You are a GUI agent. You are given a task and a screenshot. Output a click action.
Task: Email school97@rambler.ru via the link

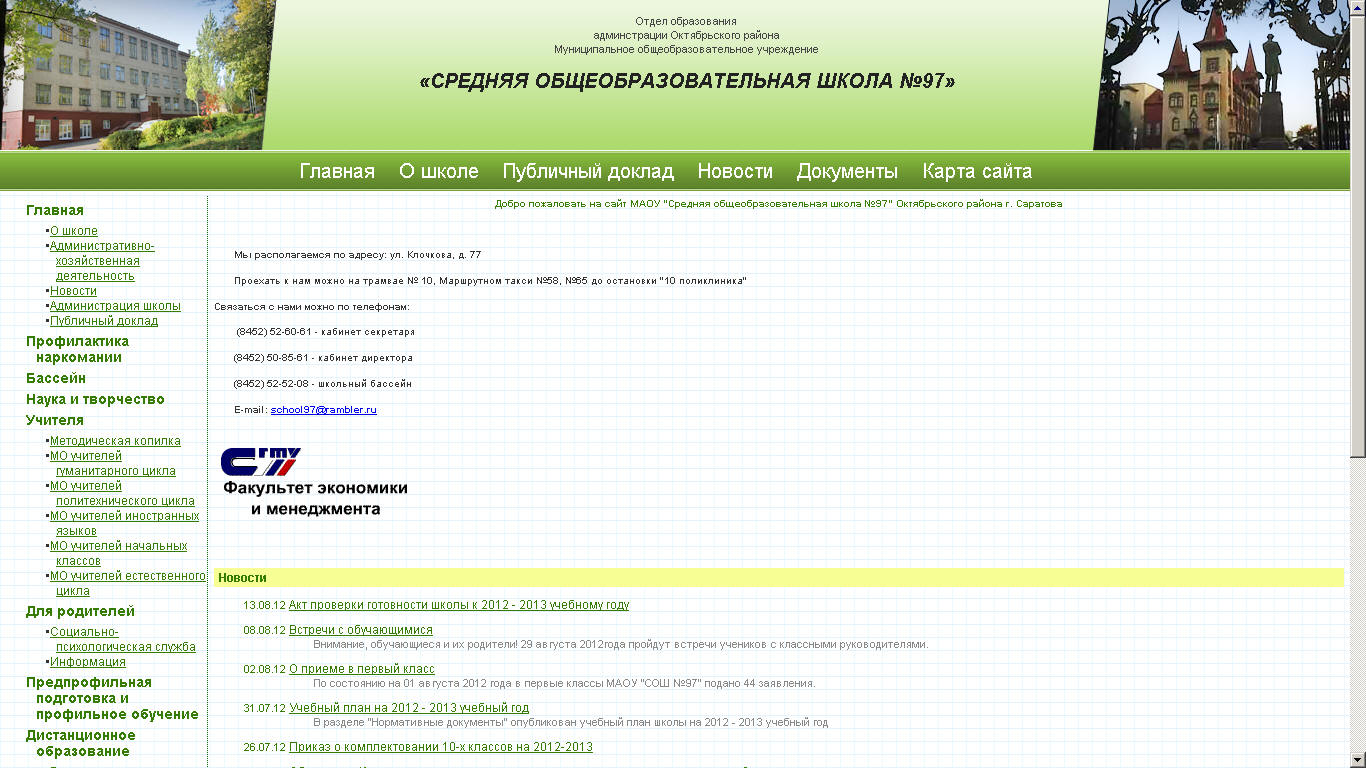click(323, 410)
